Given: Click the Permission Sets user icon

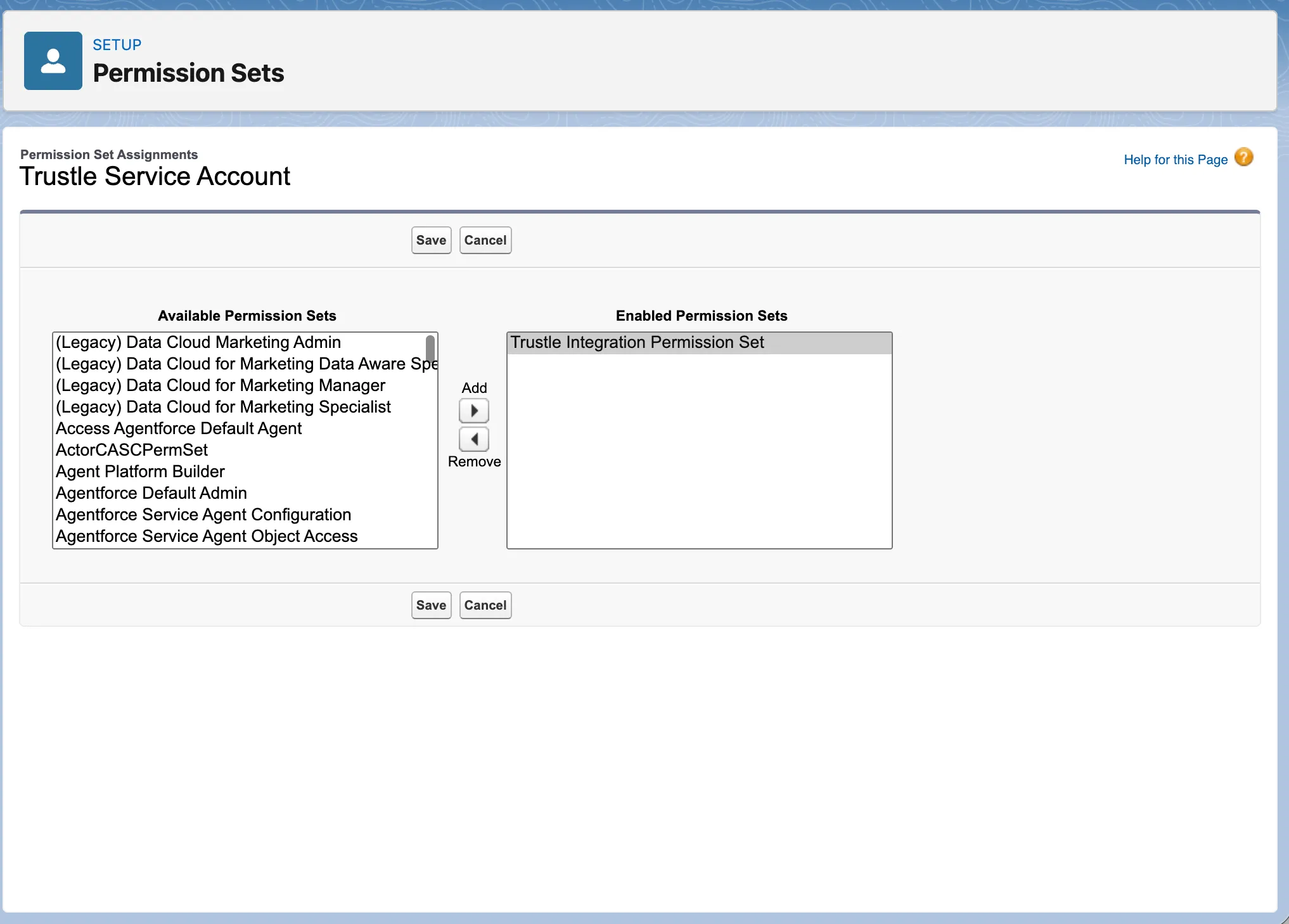Looking at the screenshot, I should [53, 61].
